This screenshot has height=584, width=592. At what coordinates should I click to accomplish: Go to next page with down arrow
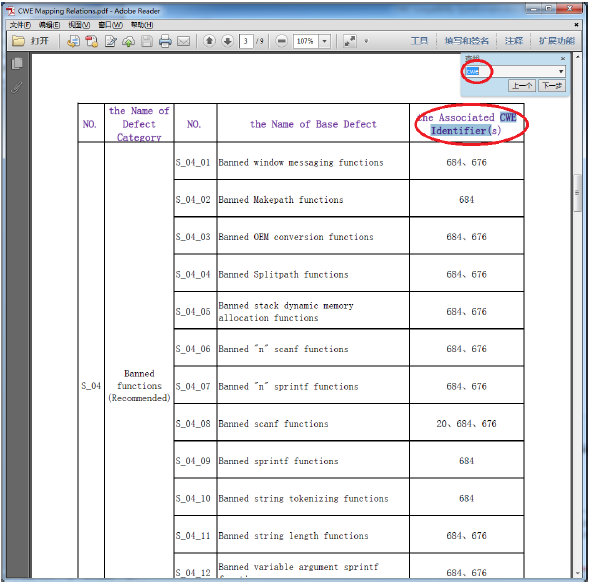227,40
